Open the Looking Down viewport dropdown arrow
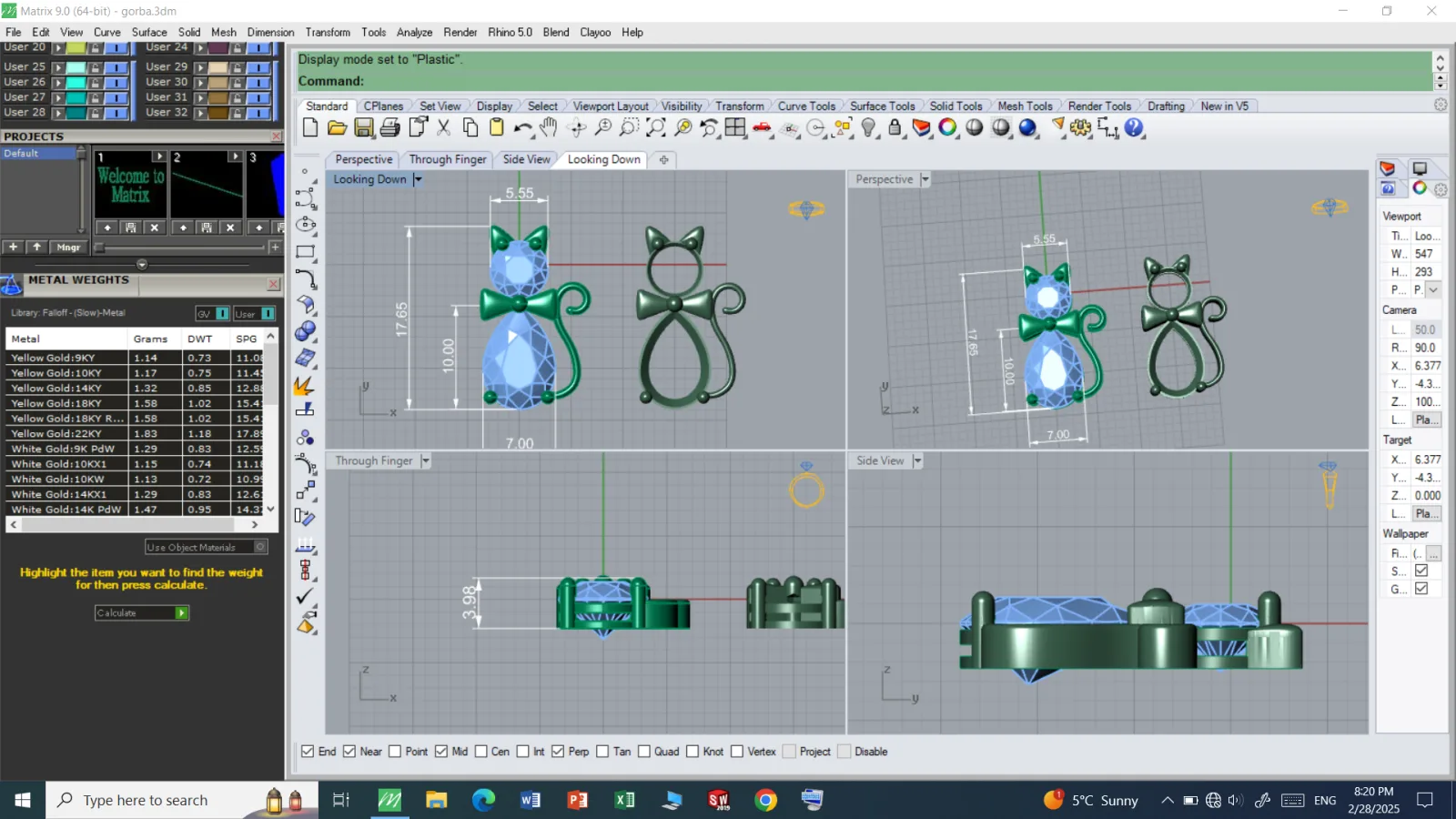The image size is (1456, 819). click(418, 179)
